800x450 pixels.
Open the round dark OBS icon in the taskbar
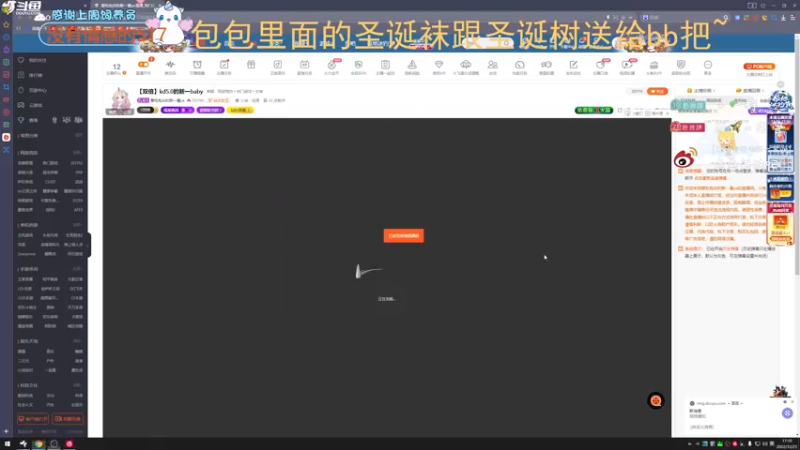(x=54, y=444)
